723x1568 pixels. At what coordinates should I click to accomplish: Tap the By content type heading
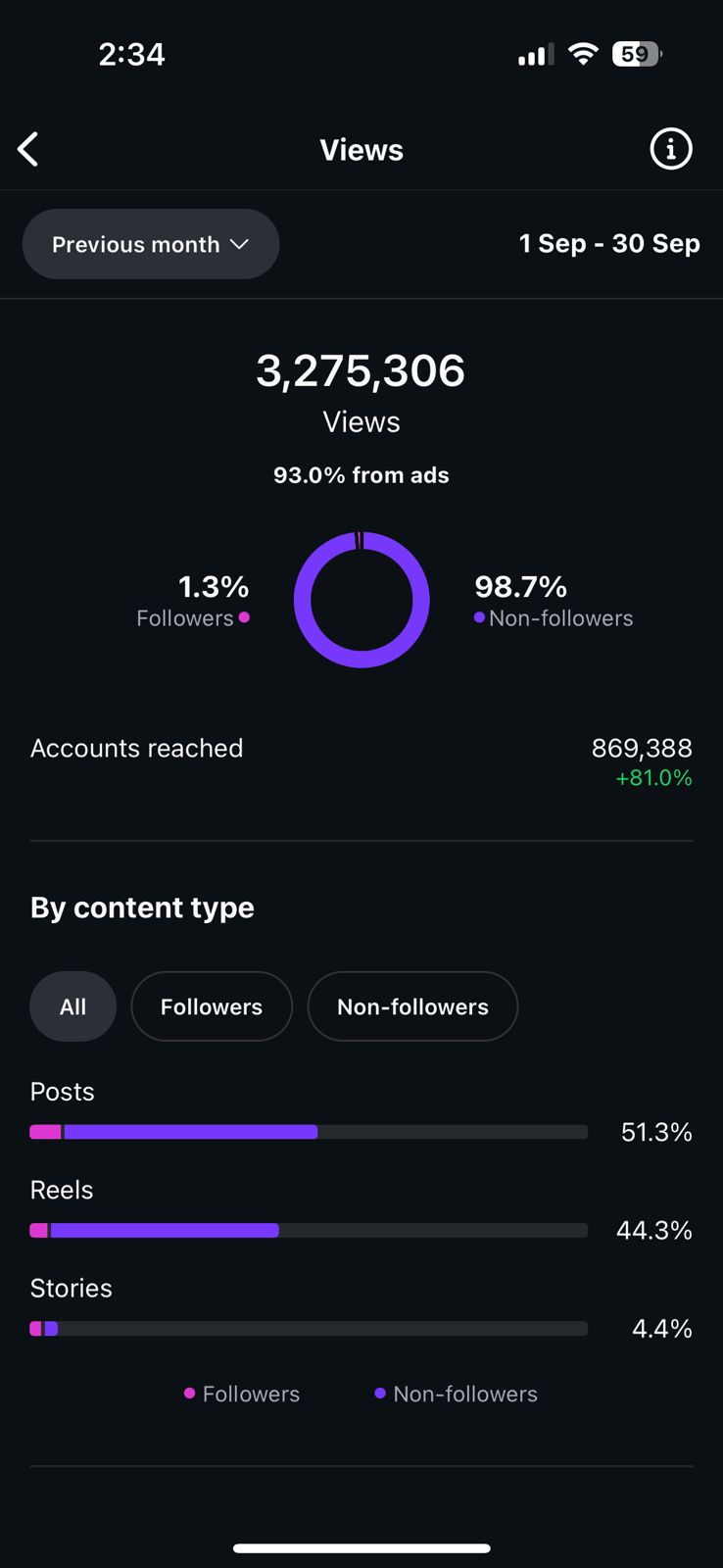[x=142, y=907]
